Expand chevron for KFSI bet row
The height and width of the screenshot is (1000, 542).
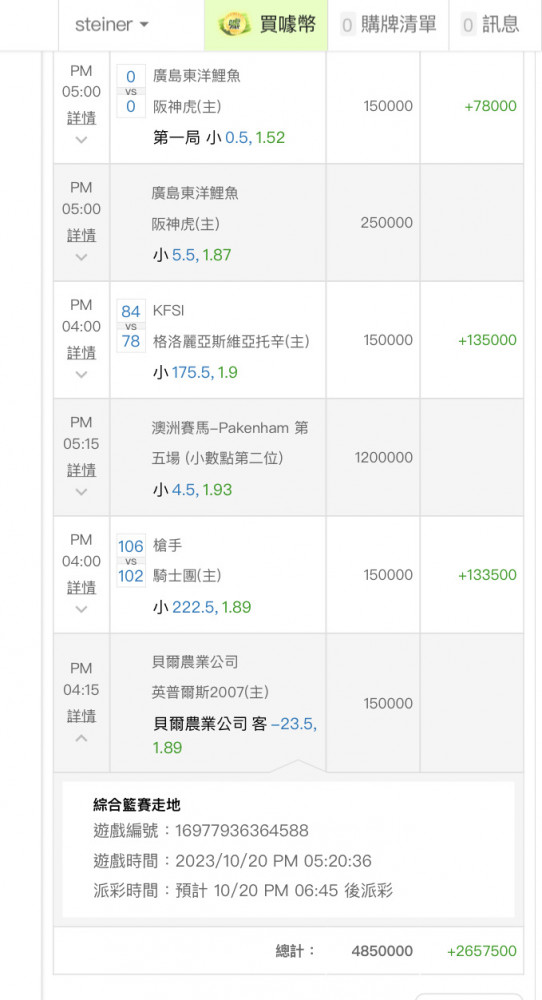click(81, 374)
